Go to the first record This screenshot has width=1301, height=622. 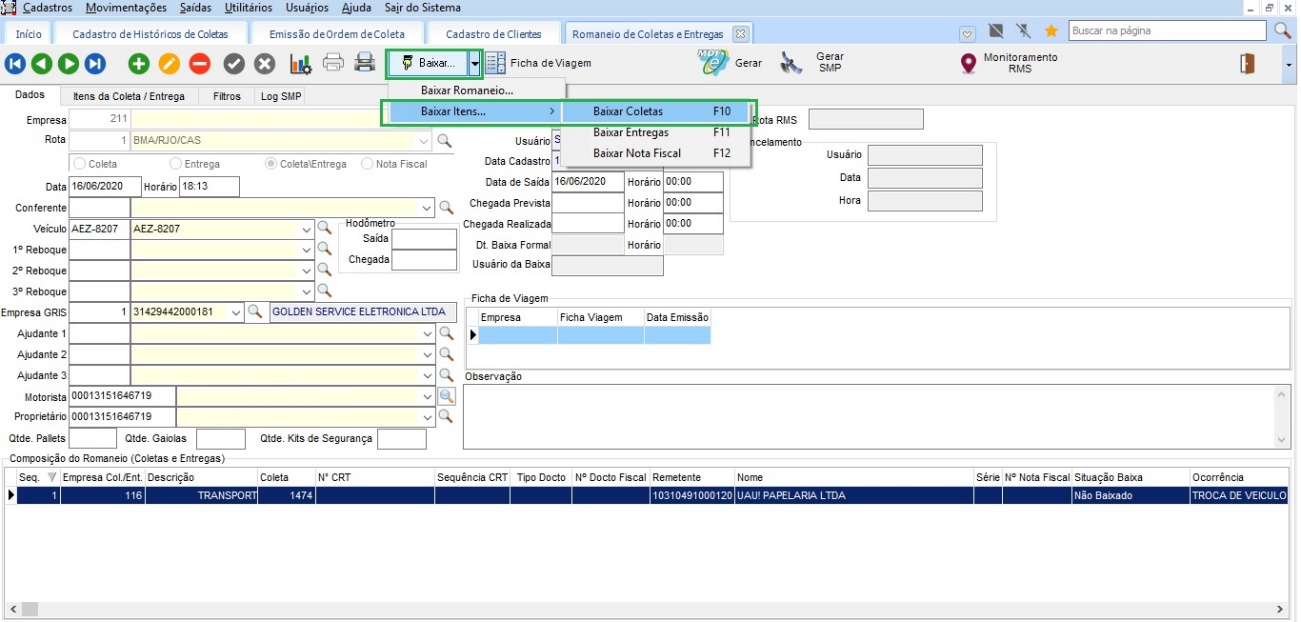[x=15, y=64]
